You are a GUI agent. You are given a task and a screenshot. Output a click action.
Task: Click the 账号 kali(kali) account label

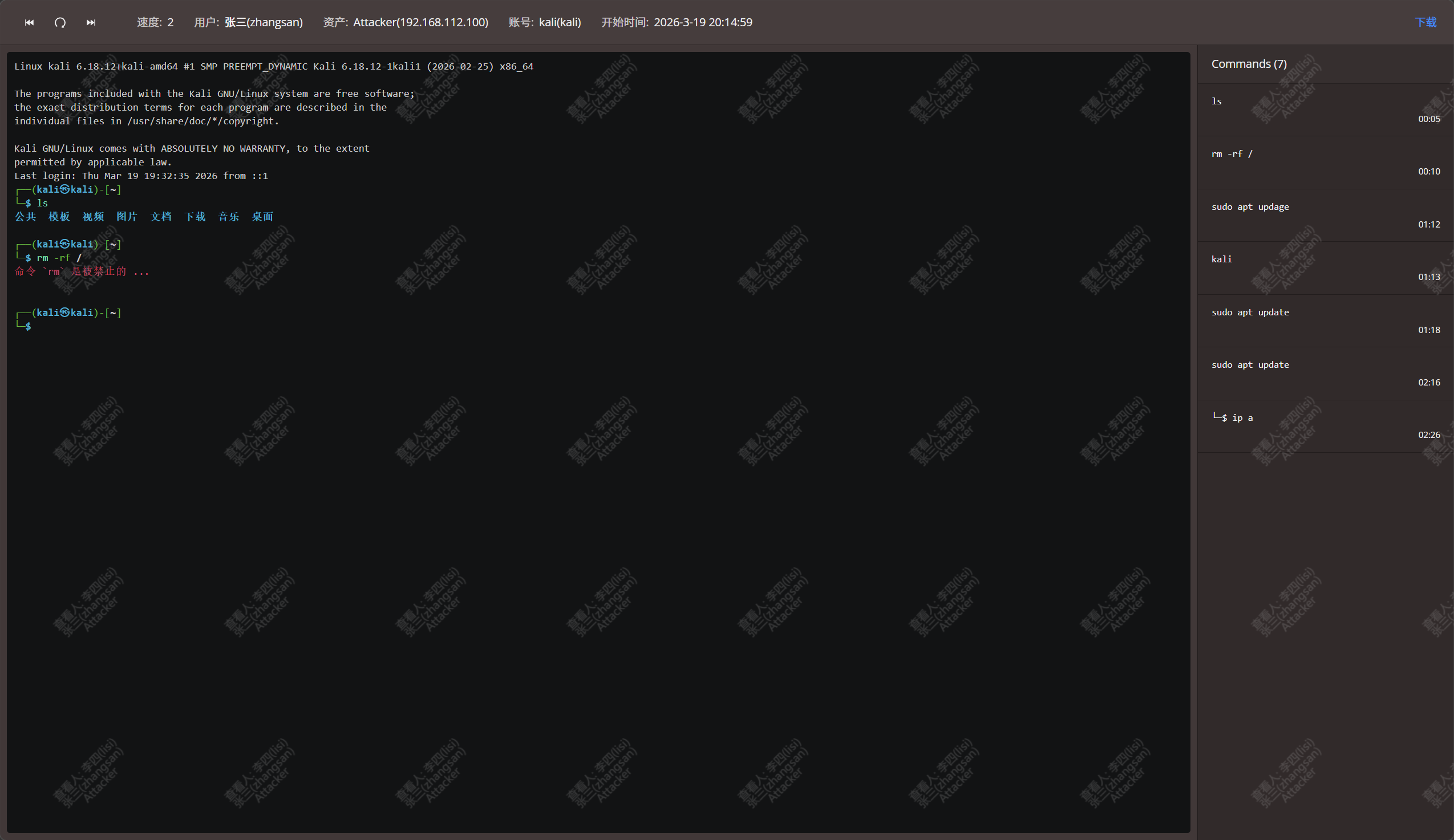click(545, 22)
